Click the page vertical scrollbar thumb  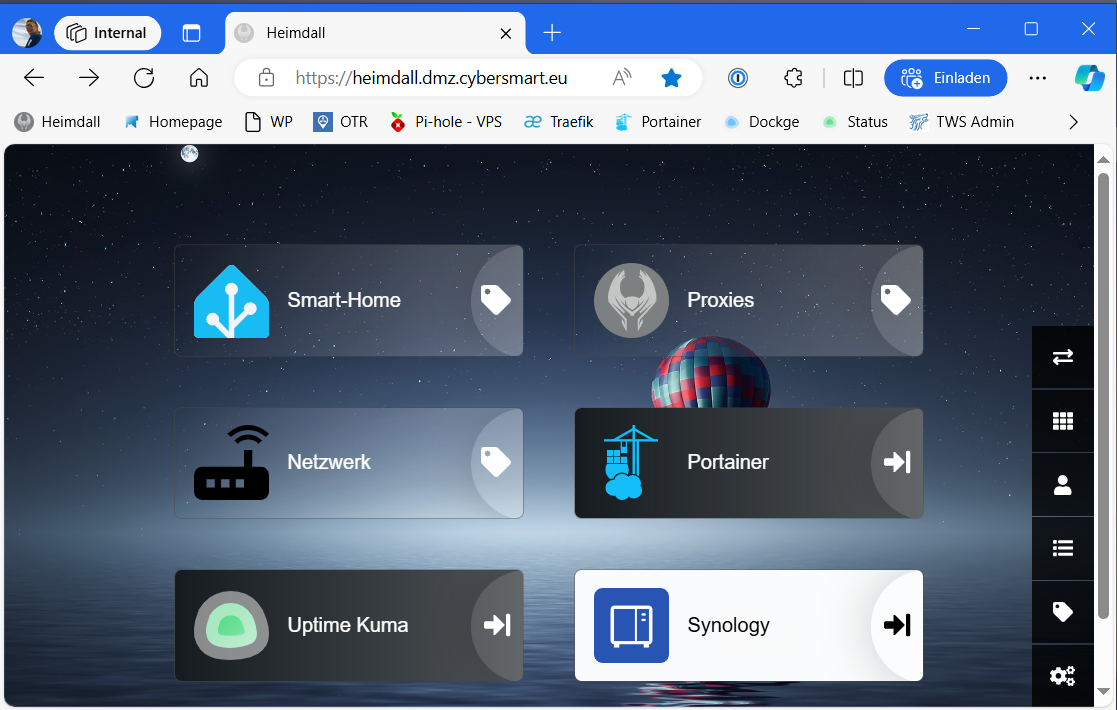tap(1103, 396)
